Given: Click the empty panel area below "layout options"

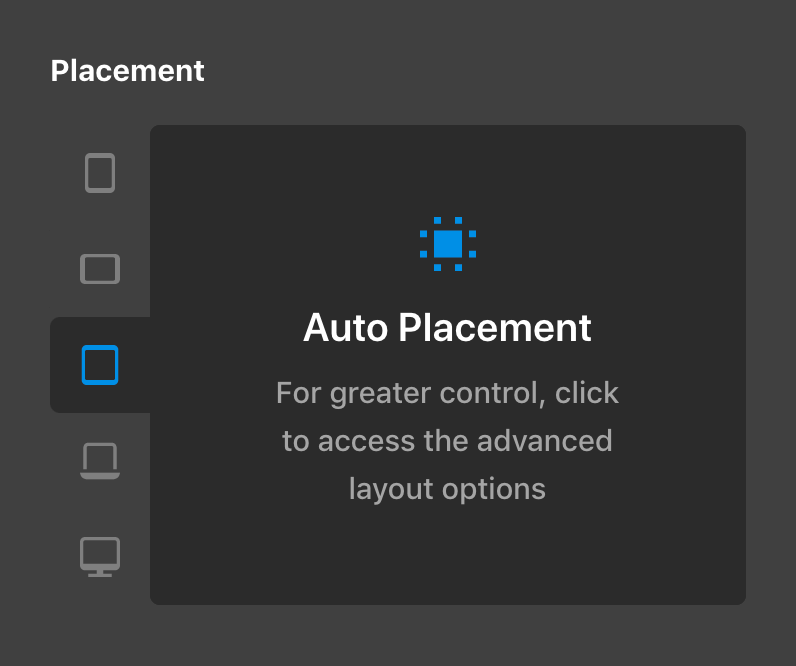Looking at the screenshot, I should click(x=448, y=556).
